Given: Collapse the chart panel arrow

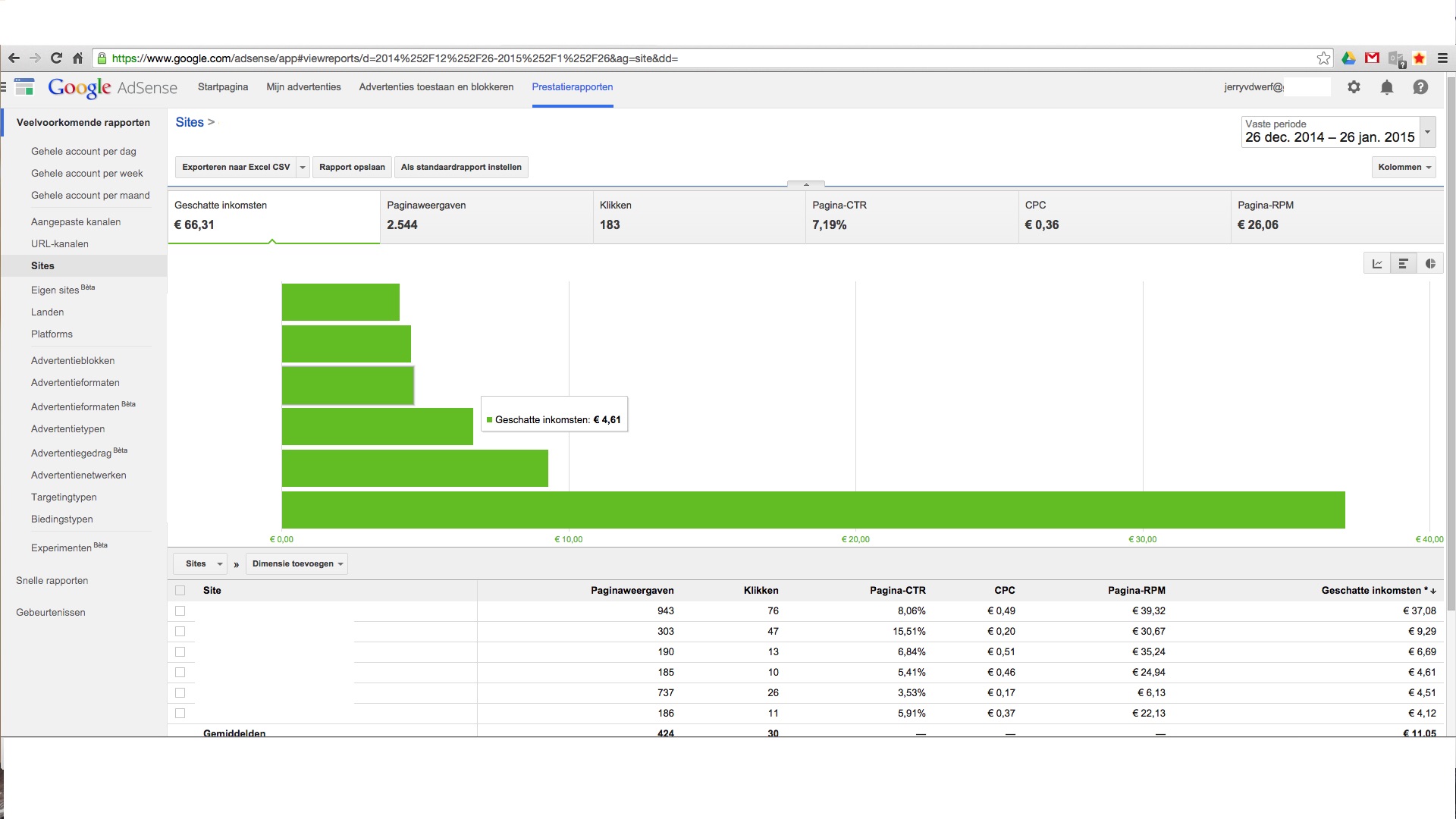Looking at the screenshot, I should coord(806,184).
